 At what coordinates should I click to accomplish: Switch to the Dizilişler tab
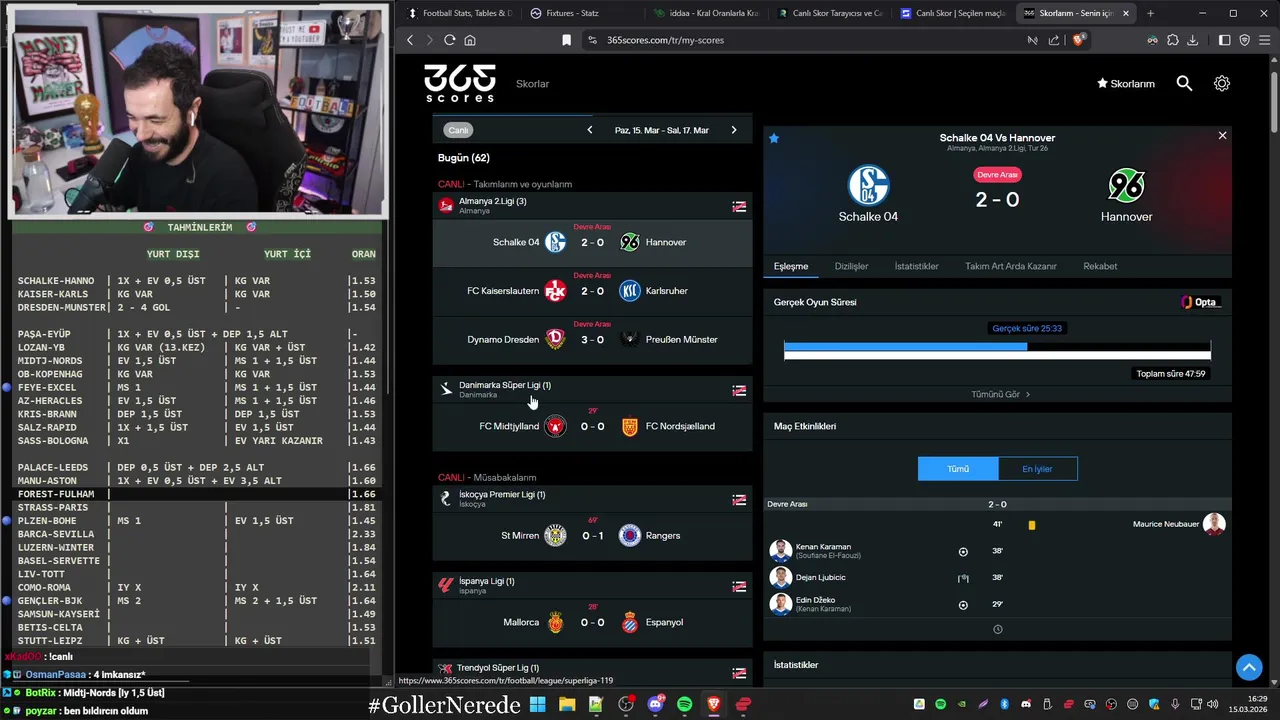tap(851, 266)
